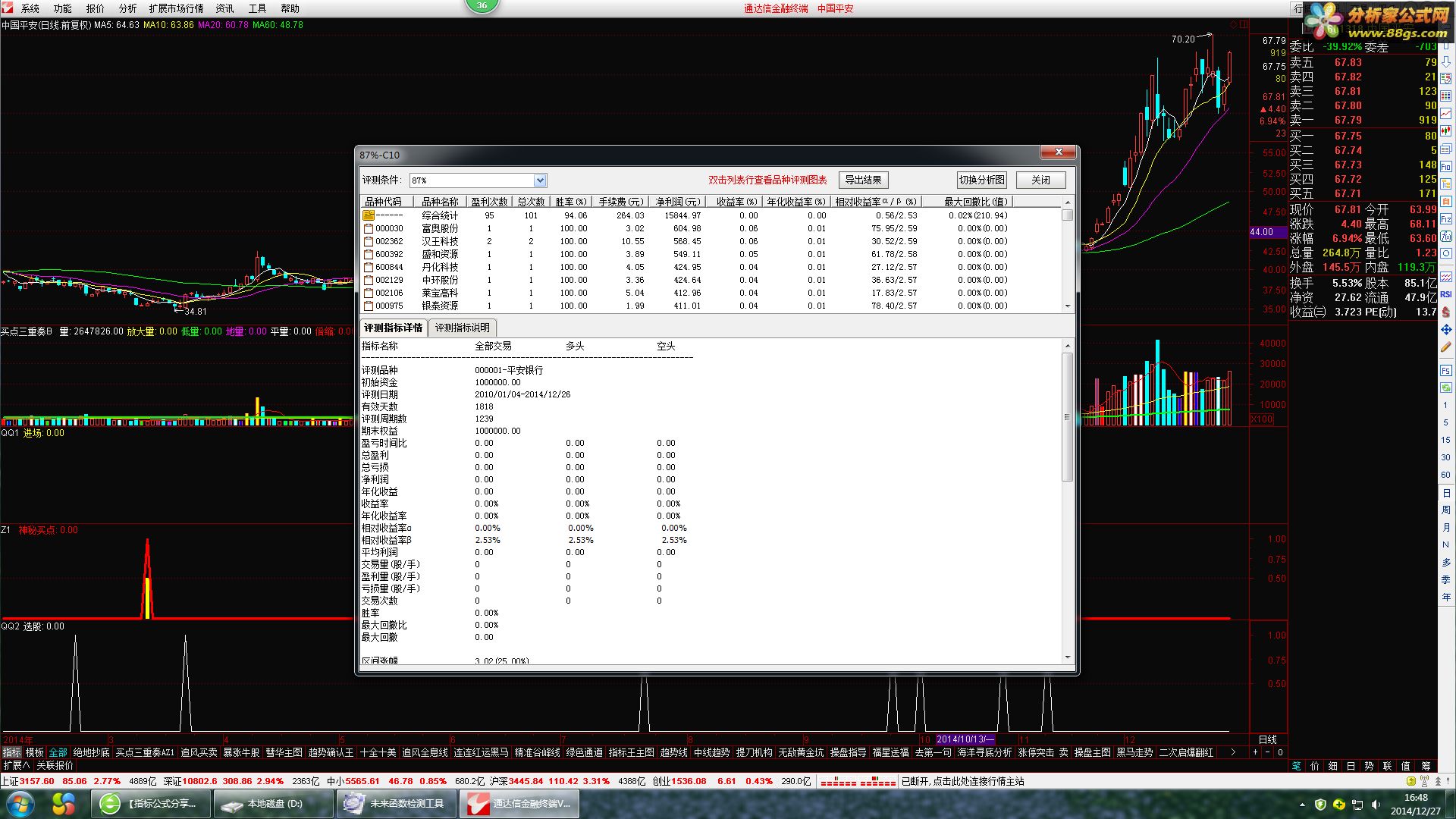The image size is (1456, 819).
Task: Open the 资讯 menu
Action: point(224,8)
